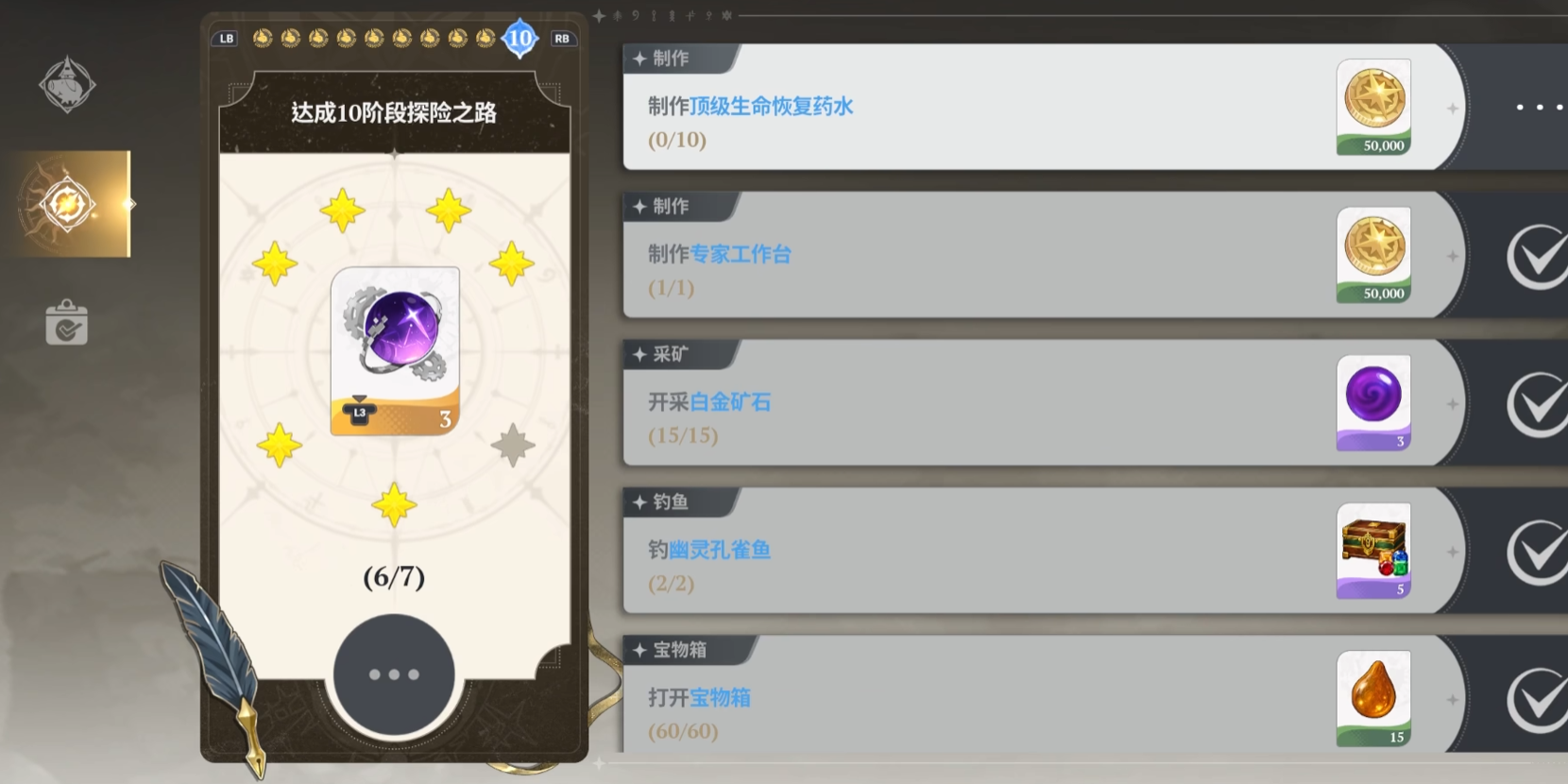This screenshot has height=784, width=1568.
Task: Select the purple orb stage reward card
Action: (395, 351)
